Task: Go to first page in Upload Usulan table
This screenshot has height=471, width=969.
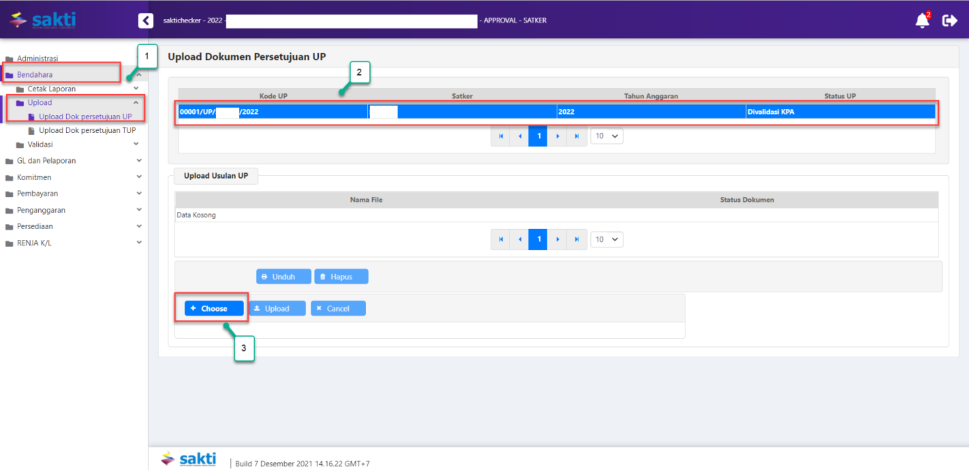Action: [500, 240]
